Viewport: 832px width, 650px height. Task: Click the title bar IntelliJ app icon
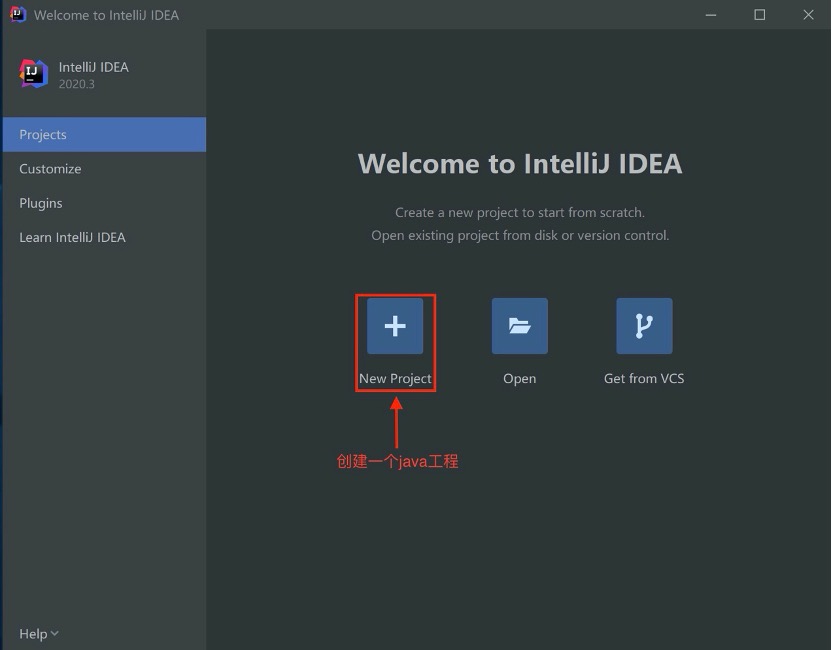(x=18, y=14)
